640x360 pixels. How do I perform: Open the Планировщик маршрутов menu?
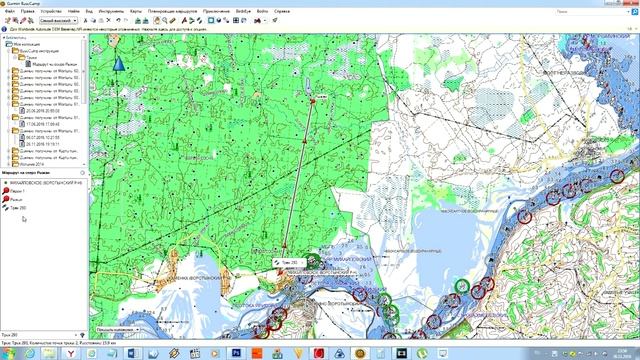tap(172, 11)
